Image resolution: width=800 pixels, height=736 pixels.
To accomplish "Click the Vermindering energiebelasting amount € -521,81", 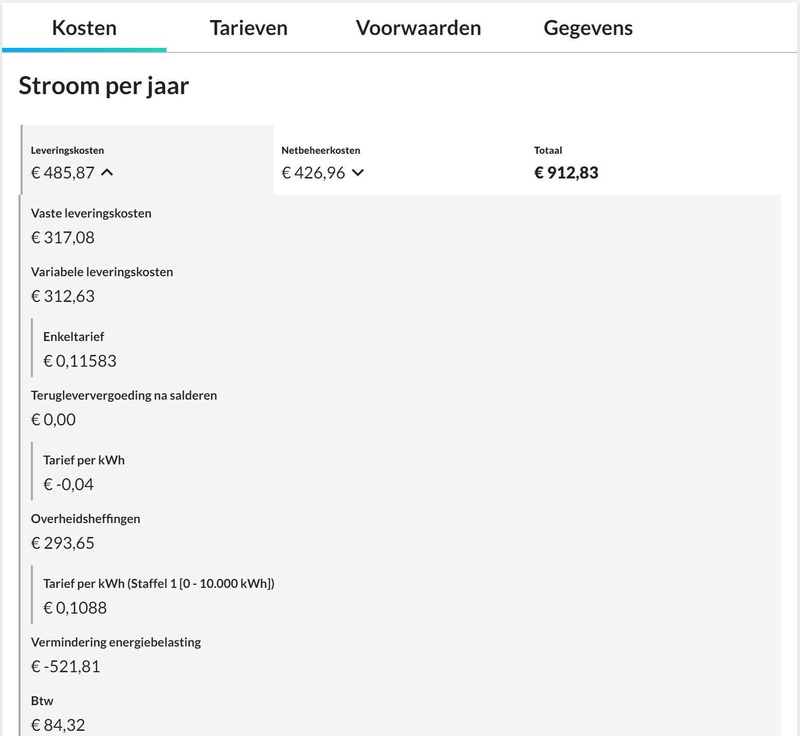I will pyautogui.click(x=66, y=666).
